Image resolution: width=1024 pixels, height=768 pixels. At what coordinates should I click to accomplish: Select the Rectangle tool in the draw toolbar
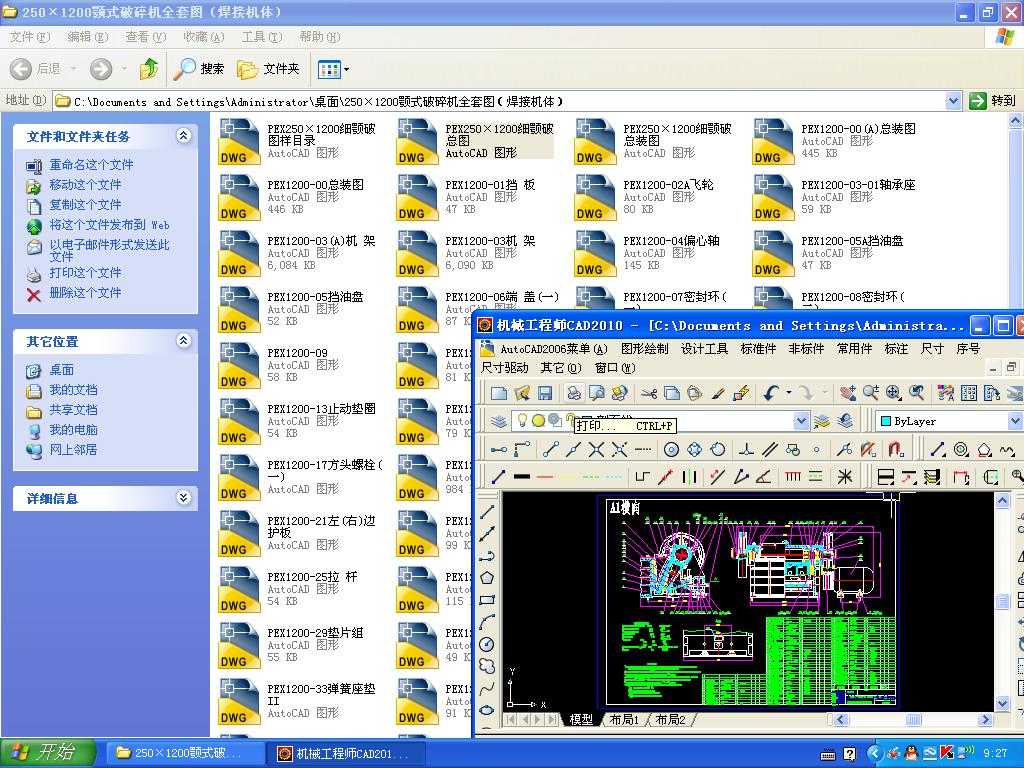487,600
